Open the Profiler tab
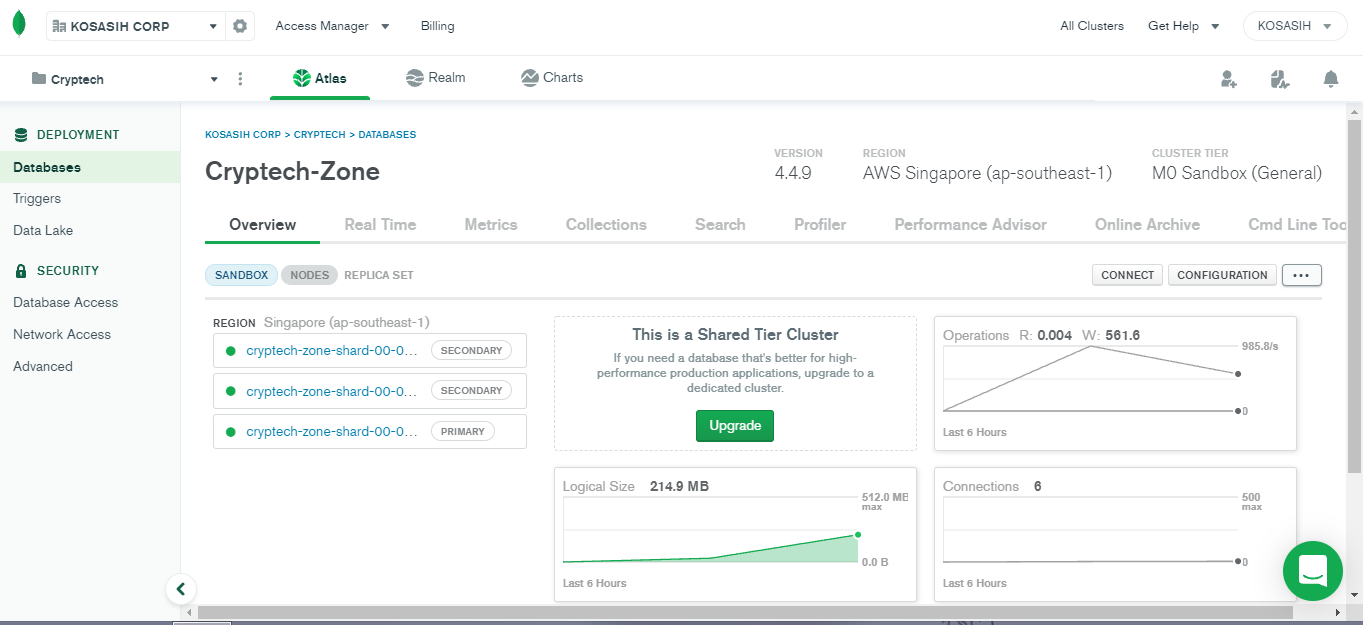Screen dimensions: 1363x625 (x=820, y=224)
